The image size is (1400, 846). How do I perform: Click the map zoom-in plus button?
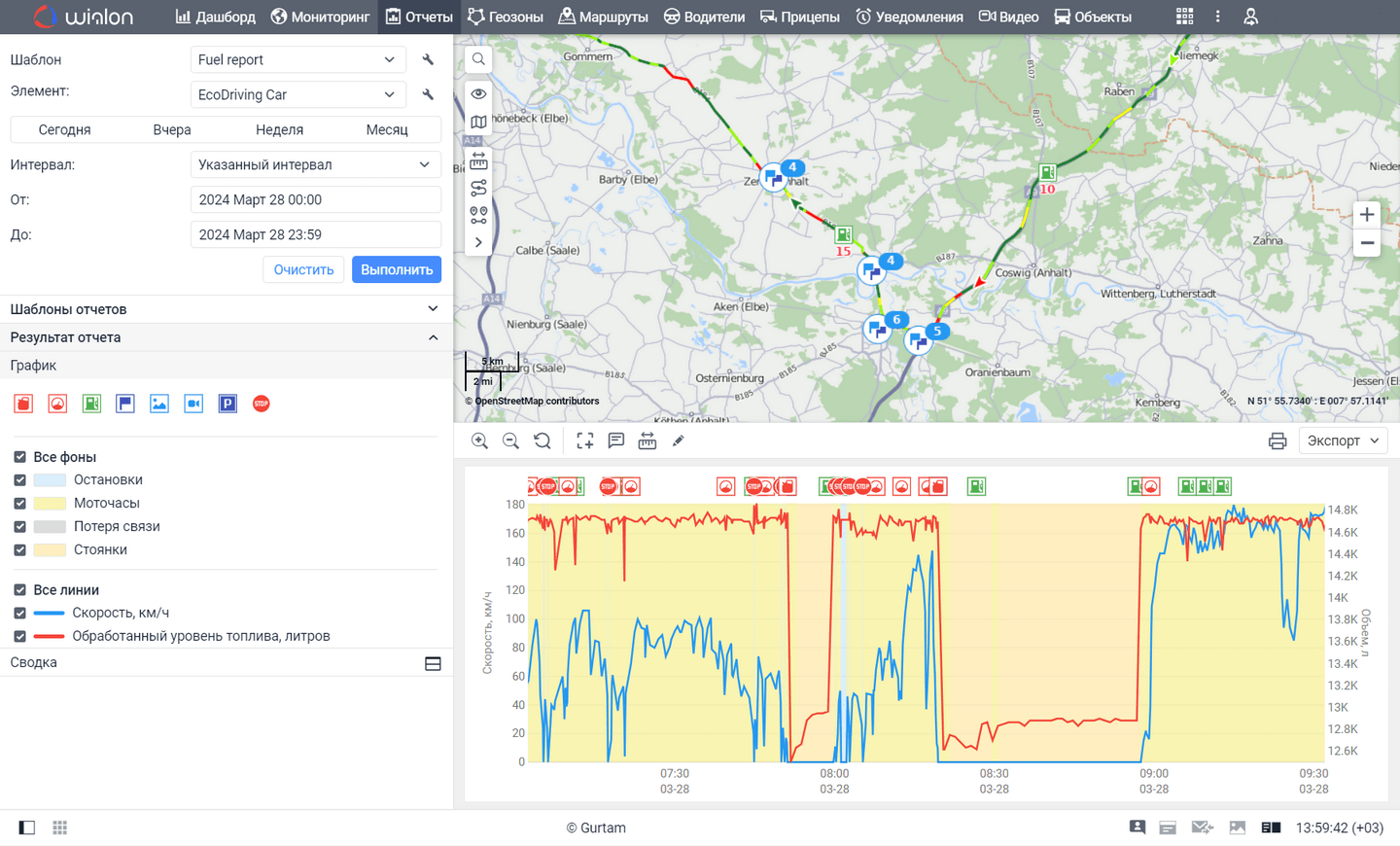(1366, 215)
